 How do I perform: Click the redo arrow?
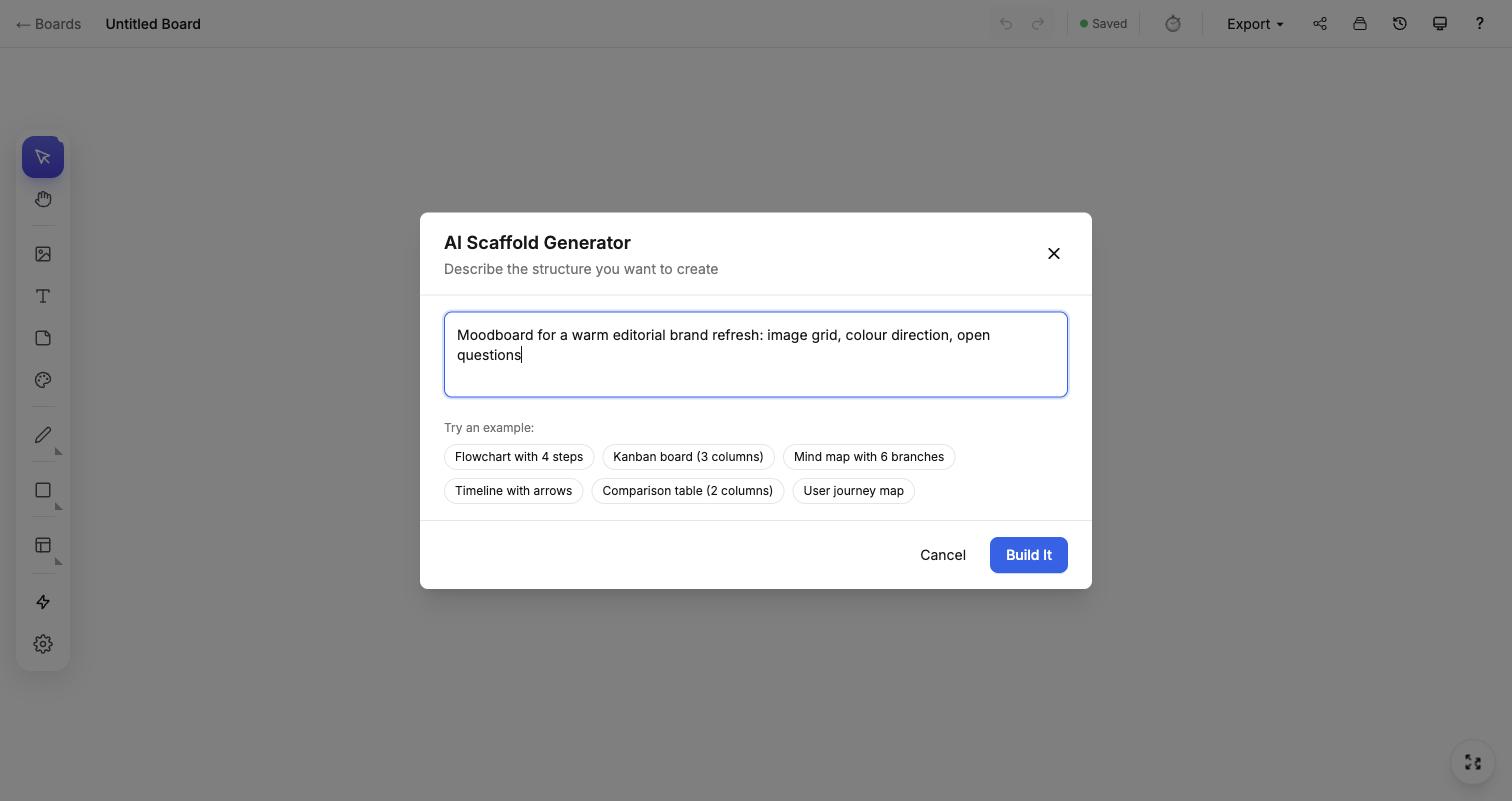coord(1038,24)
